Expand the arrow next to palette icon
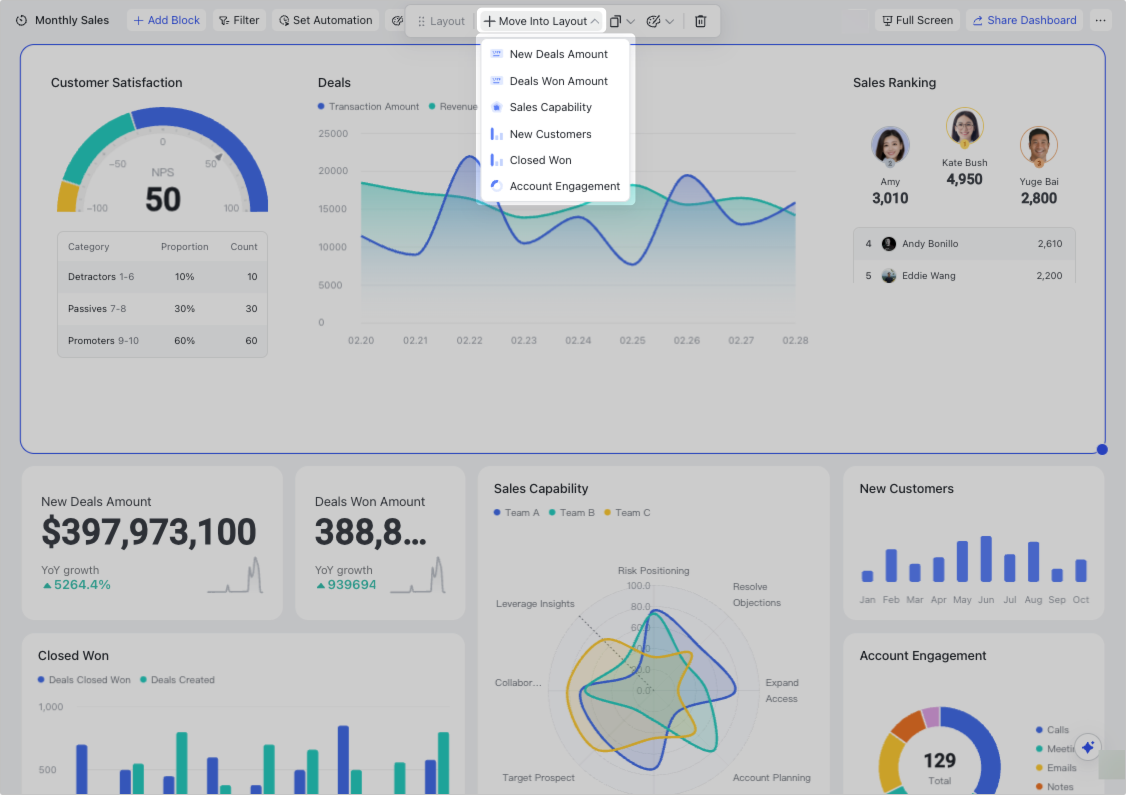Viewport: 1126px width, 795px height. tap(669, 21)
